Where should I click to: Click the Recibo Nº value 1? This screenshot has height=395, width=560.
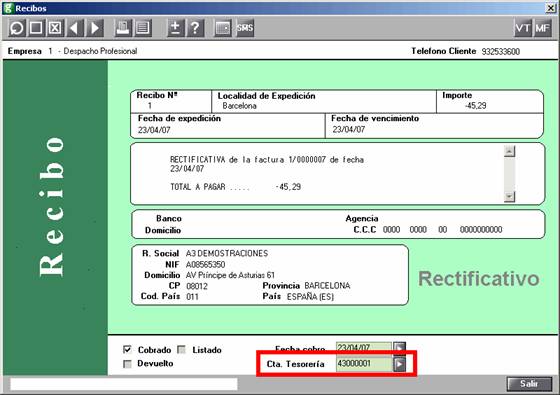(x=150, y=106)
